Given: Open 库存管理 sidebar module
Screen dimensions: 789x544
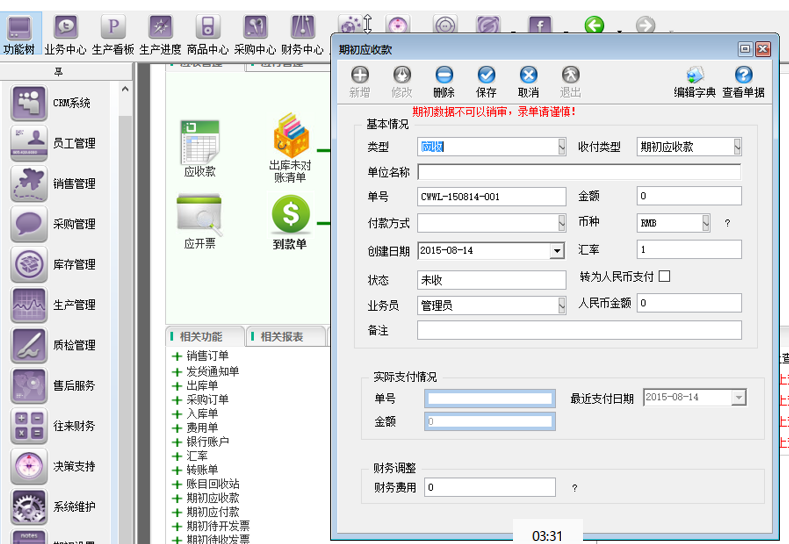Looking at the screenshot, I should pos(53,264).
